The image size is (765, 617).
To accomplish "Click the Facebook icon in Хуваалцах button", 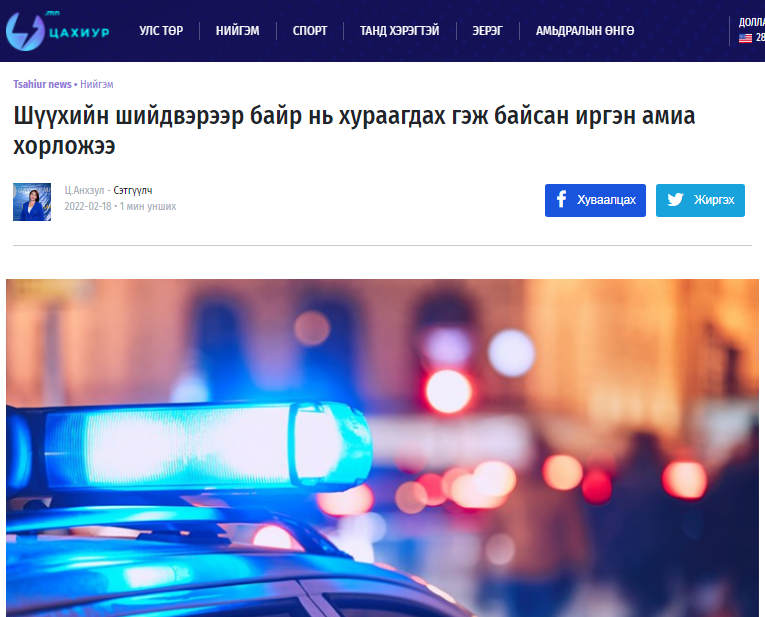I will (x=562, y=199).
